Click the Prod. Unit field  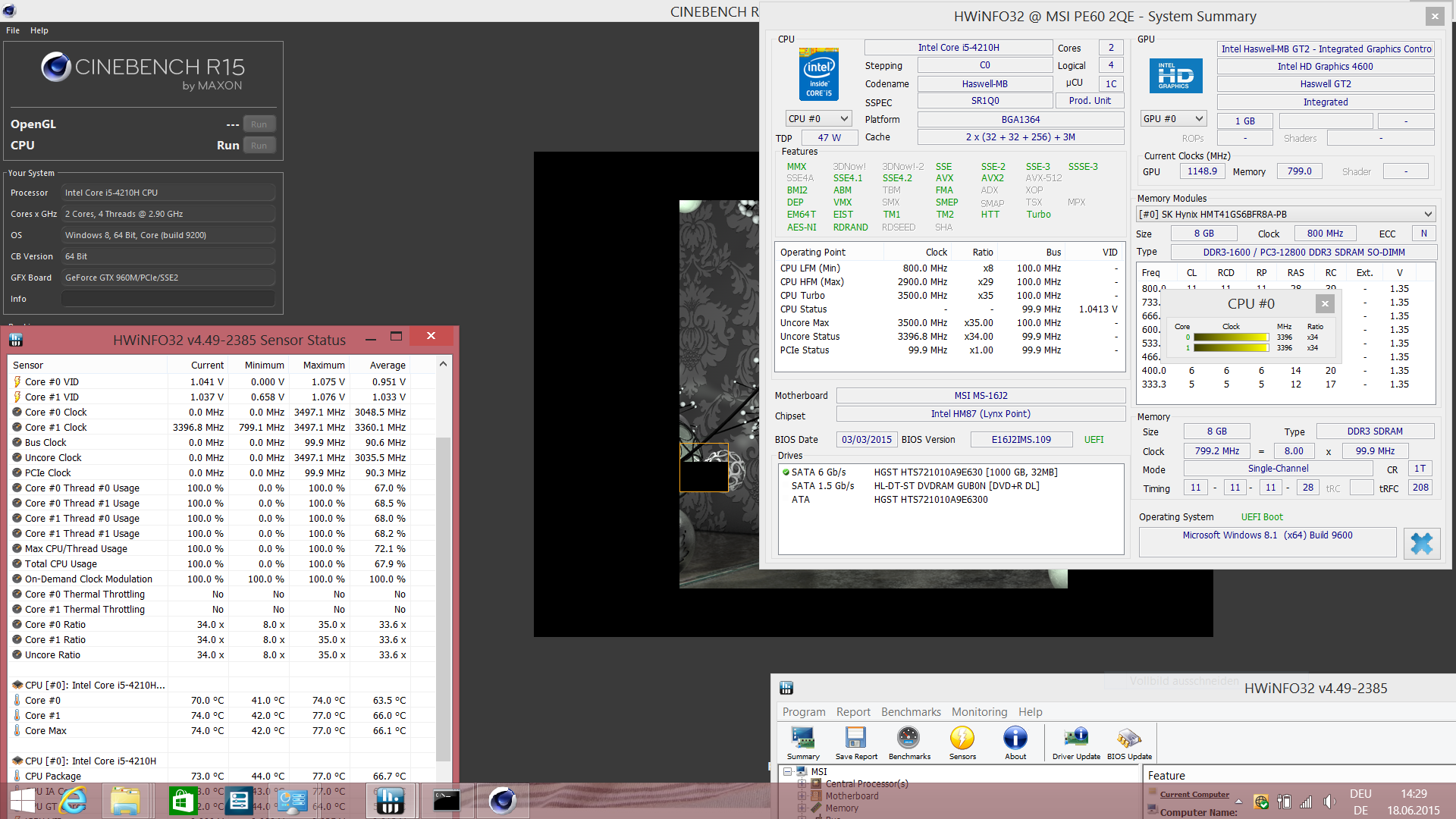tap(1090, 101)
